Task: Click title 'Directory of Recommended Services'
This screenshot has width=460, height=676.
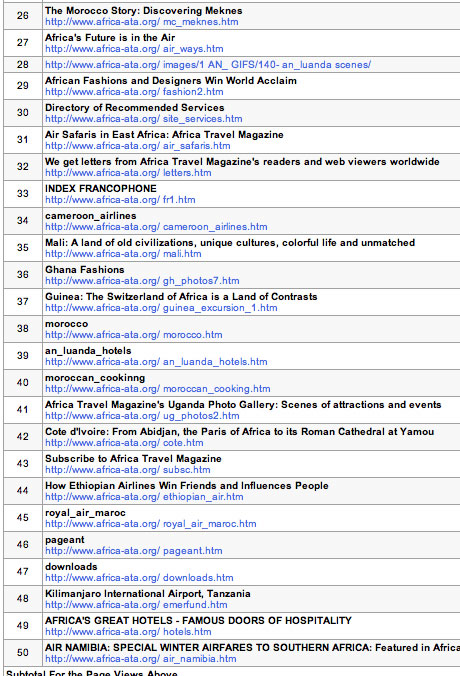Action: click(135, 108)
